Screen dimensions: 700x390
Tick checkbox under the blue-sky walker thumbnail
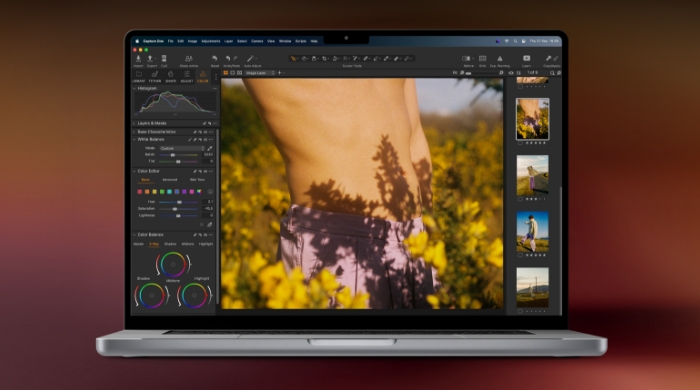[x=520, y=255]
